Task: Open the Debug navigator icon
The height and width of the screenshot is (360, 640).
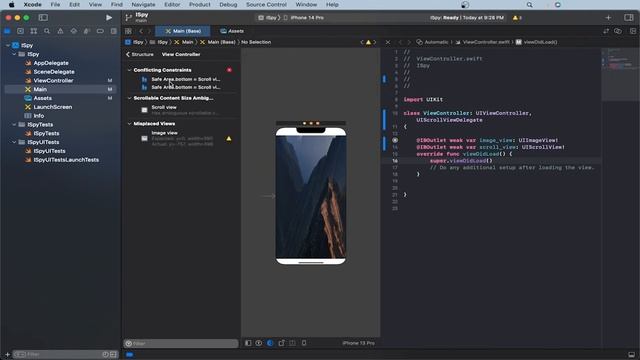Action: 87,31
